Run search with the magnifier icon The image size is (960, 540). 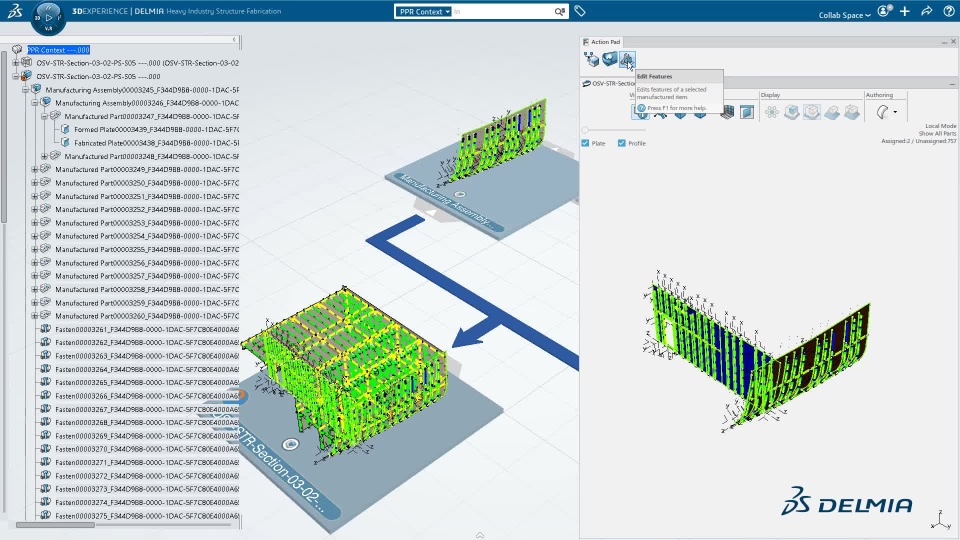pos(559,12)
